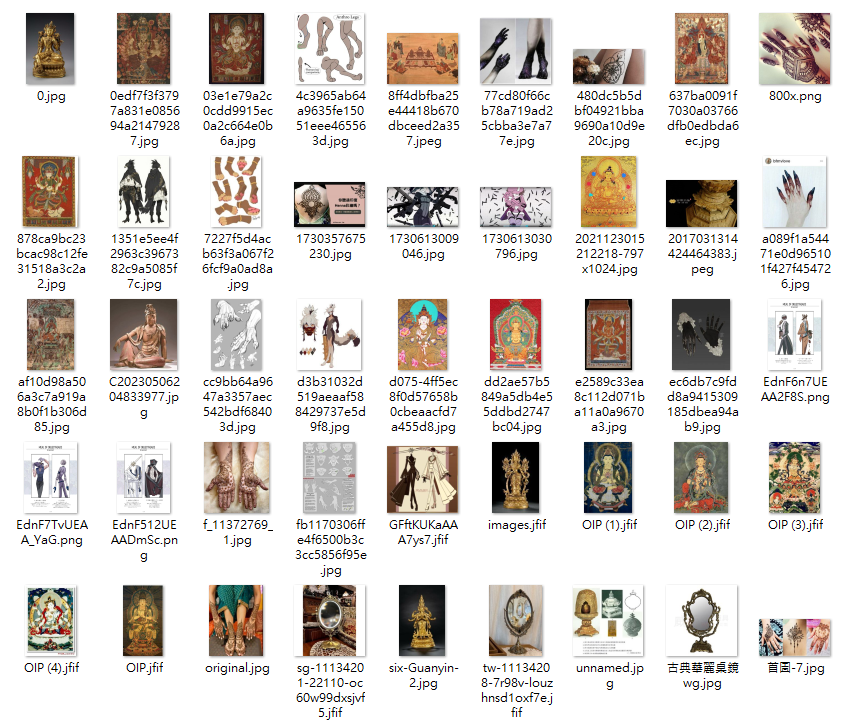Select file name beginning 7227f5d4ac

click(238, 261)
